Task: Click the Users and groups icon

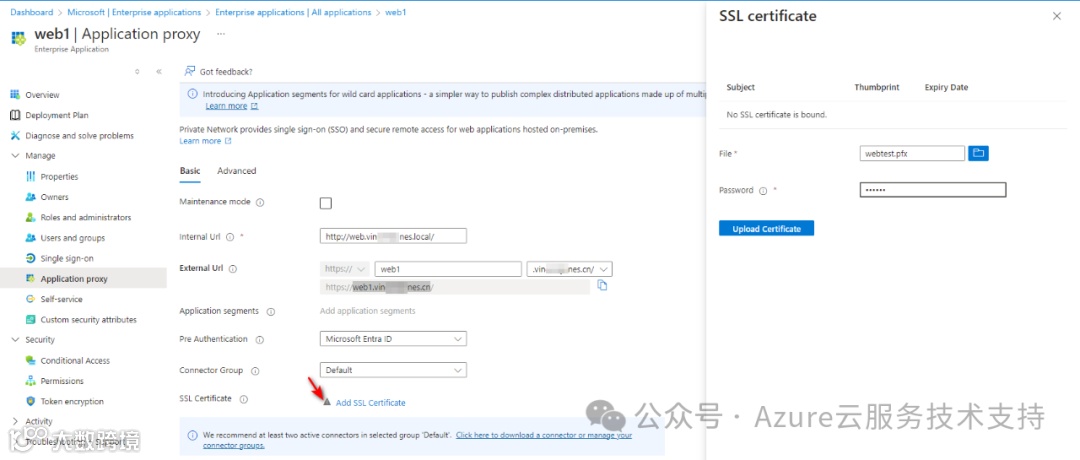Action: tap(30, 238)
